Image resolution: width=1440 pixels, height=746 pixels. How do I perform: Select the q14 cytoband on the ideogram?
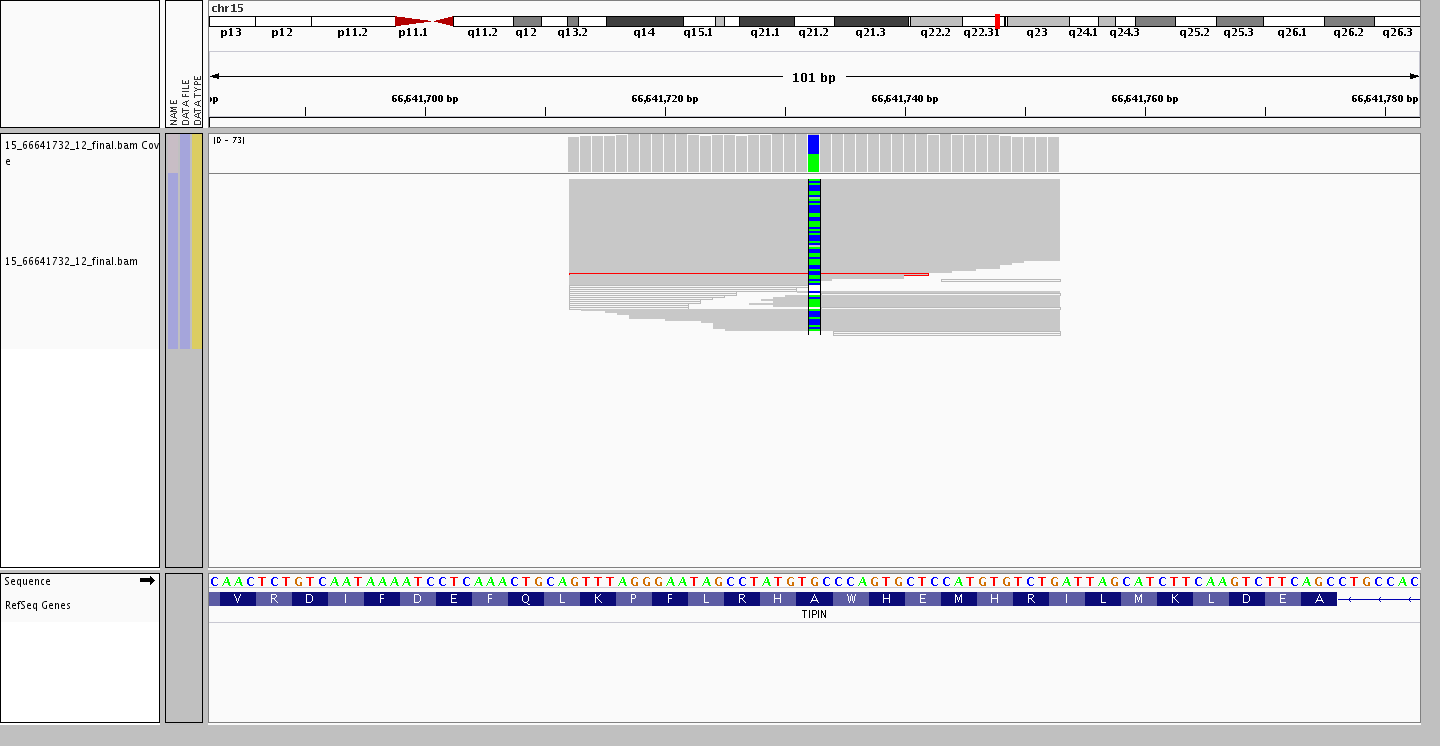click(x=644, y=21)
